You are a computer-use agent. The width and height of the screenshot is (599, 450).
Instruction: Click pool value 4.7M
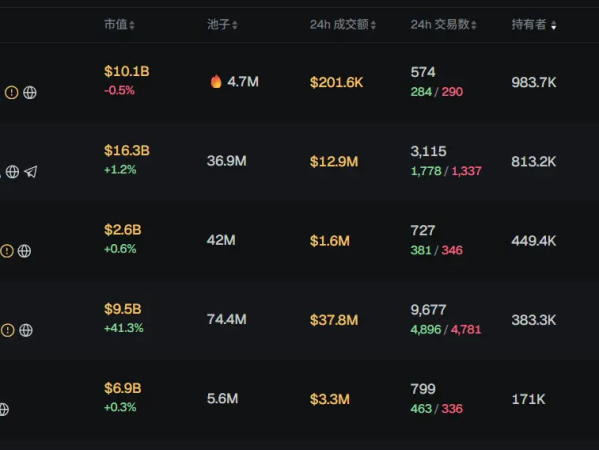pyautogui.click(x=243, y=82)
